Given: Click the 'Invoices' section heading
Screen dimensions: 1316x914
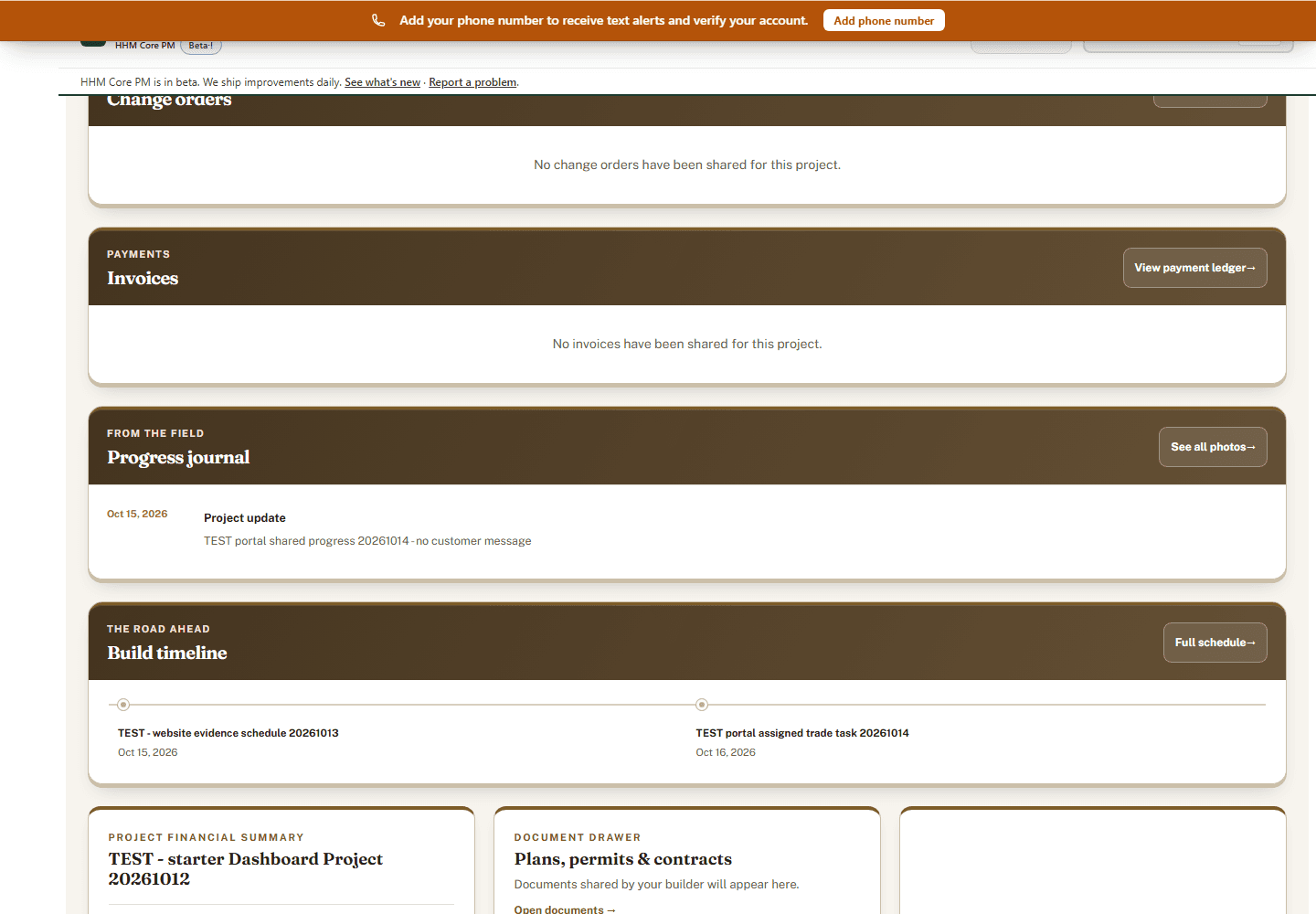Looking at the screenshot, I should click(x=143, y=278).
